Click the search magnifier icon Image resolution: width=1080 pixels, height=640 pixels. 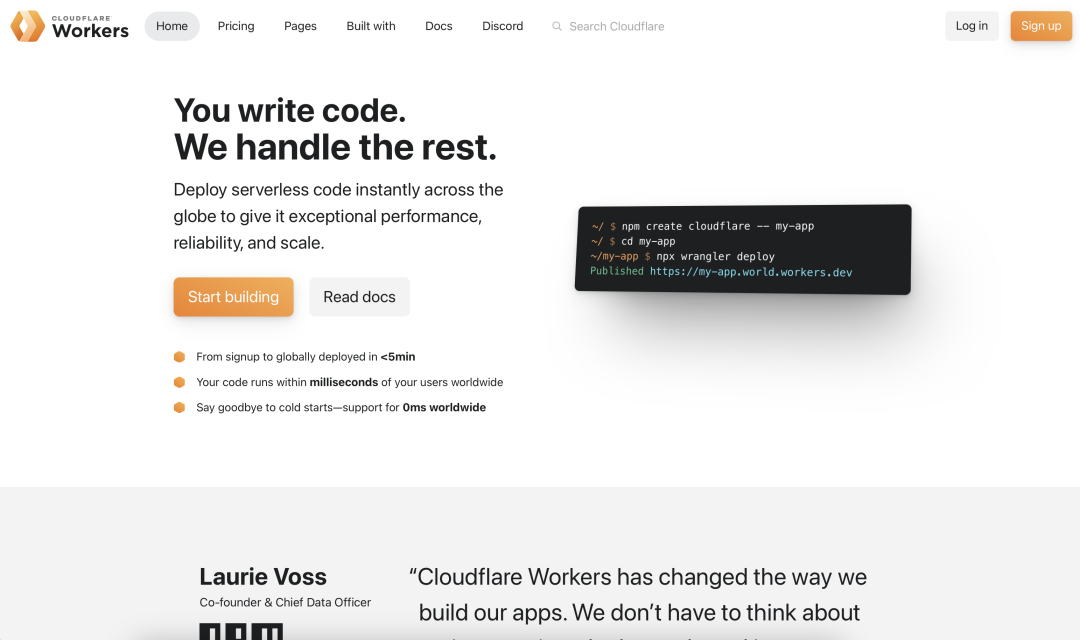557,26
